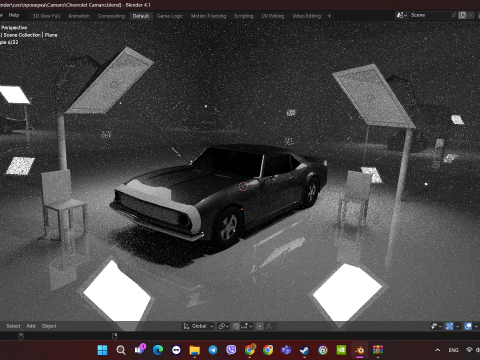Click the Windows Start button
Viewport: 480px width, 360px height.
[102, 350]
